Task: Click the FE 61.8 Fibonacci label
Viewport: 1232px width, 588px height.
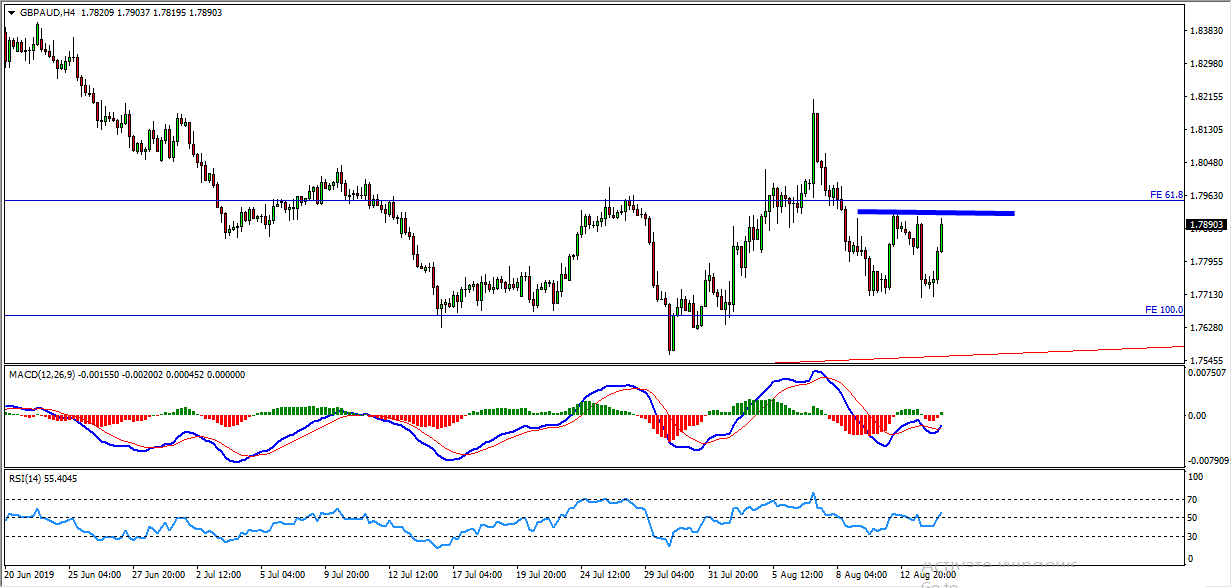Action: click(1166, 194)
